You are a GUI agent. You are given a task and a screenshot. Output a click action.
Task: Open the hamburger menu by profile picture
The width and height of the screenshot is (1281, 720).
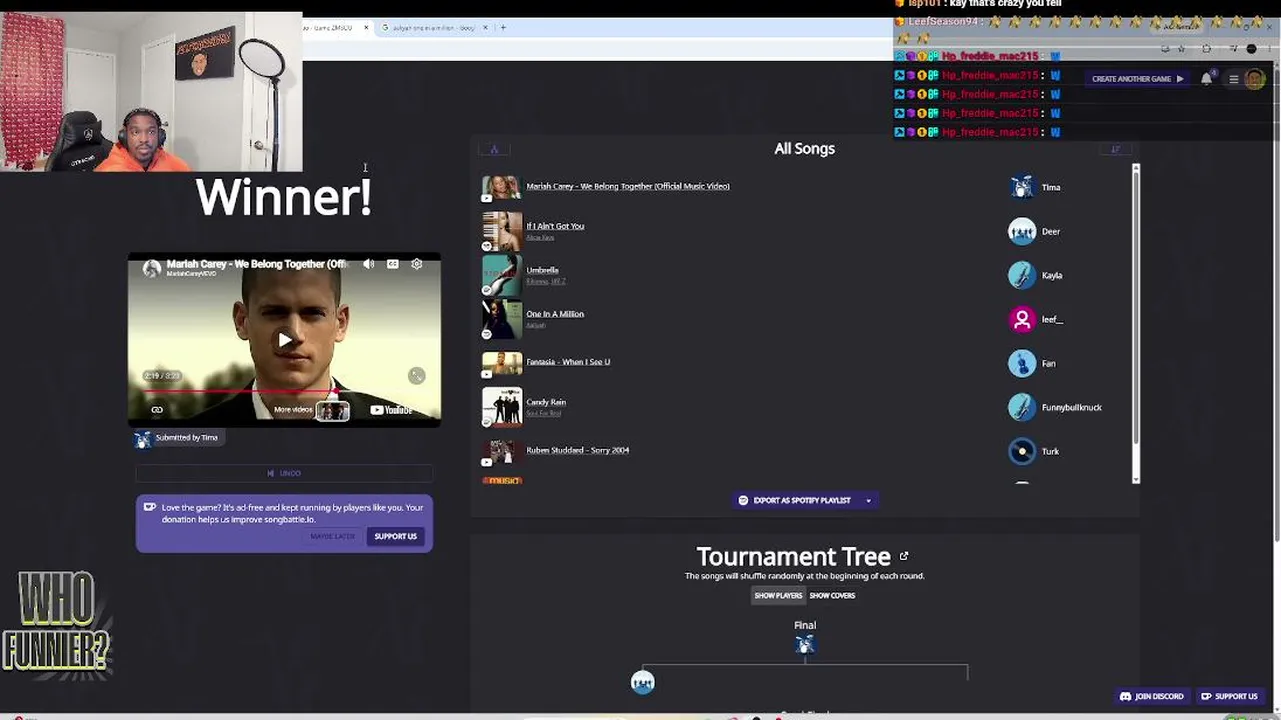pyautogui.click(x=1234, y=79)
